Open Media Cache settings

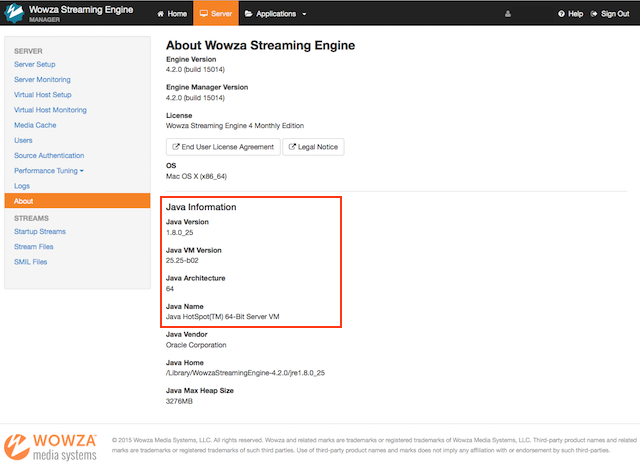click(x=35, y=125)
